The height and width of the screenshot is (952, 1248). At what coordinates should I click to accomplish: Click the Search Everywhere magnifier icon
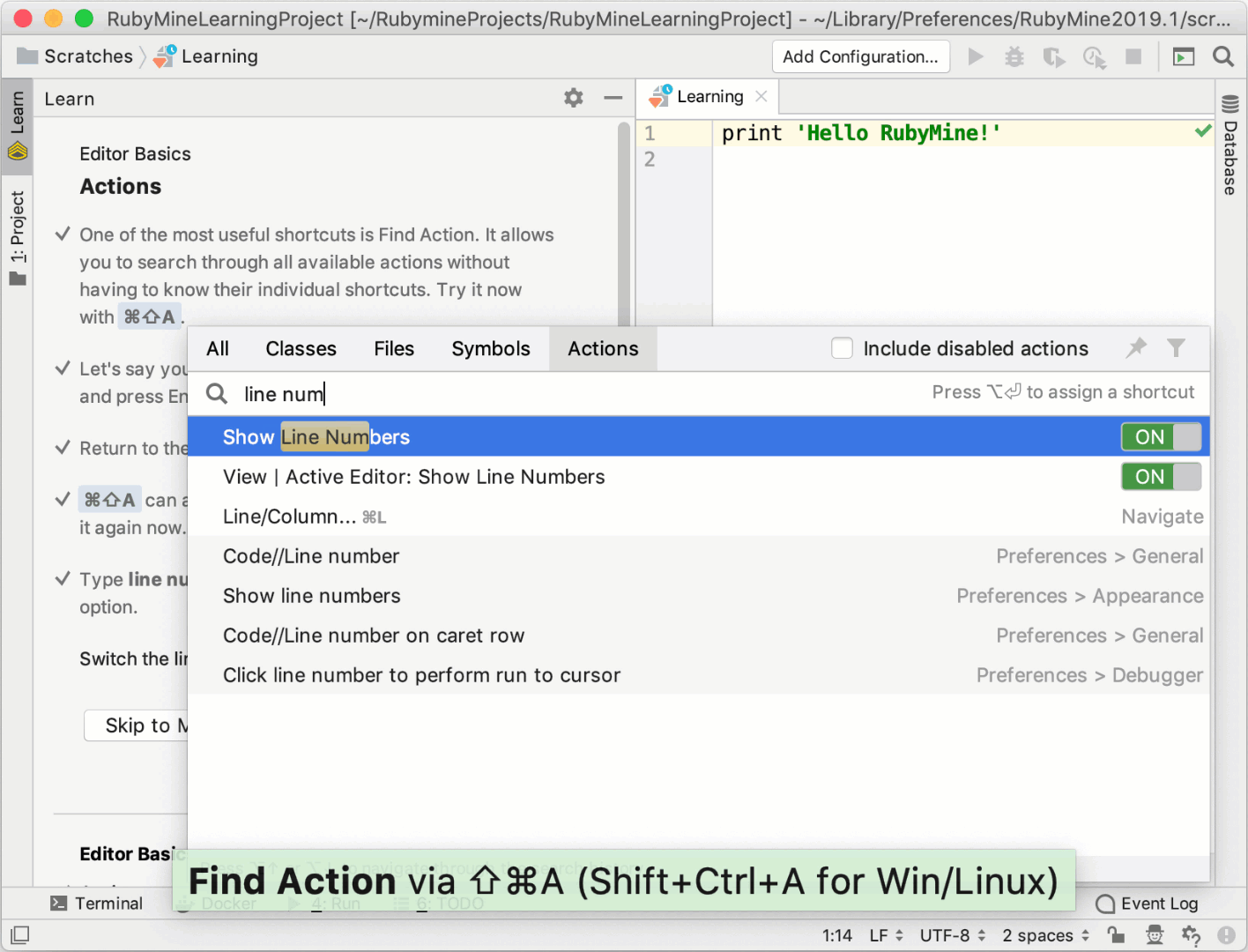click(x=1223, y=56)
